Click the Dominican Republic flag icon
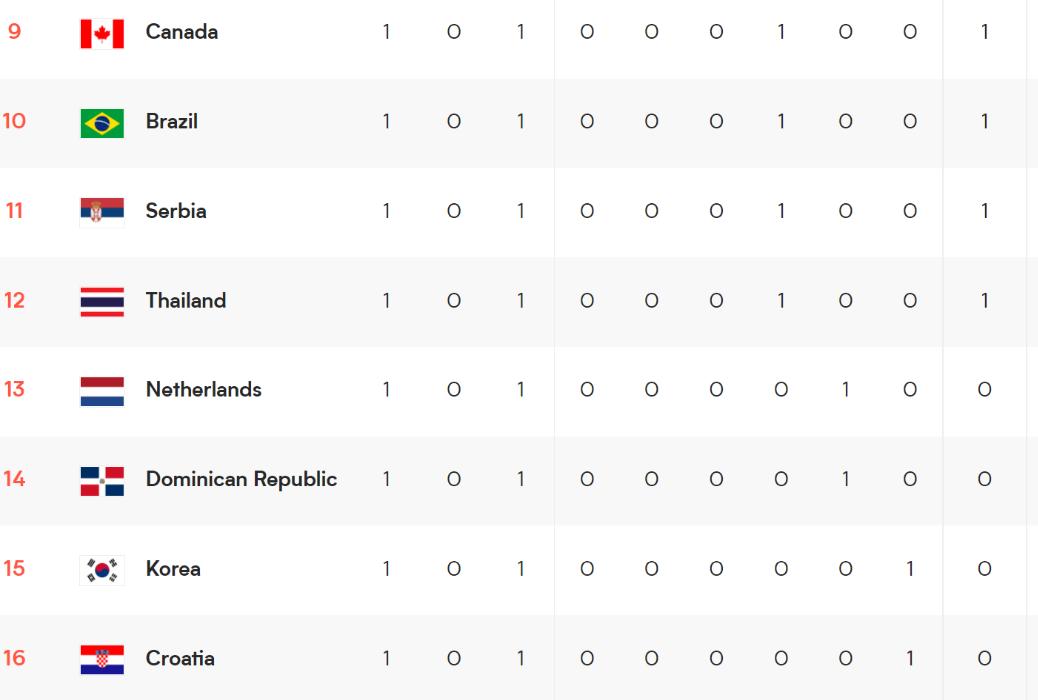The width and height of the screenshot is (1038, 700). (x=102, y=480)
